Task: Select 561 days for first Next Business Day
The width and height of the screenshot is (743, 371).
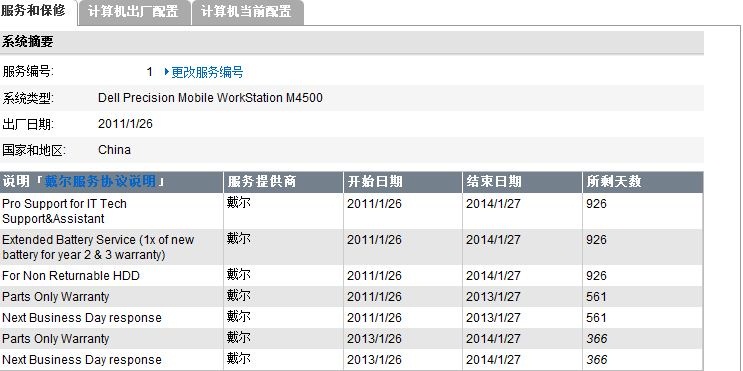Action: 596,318
